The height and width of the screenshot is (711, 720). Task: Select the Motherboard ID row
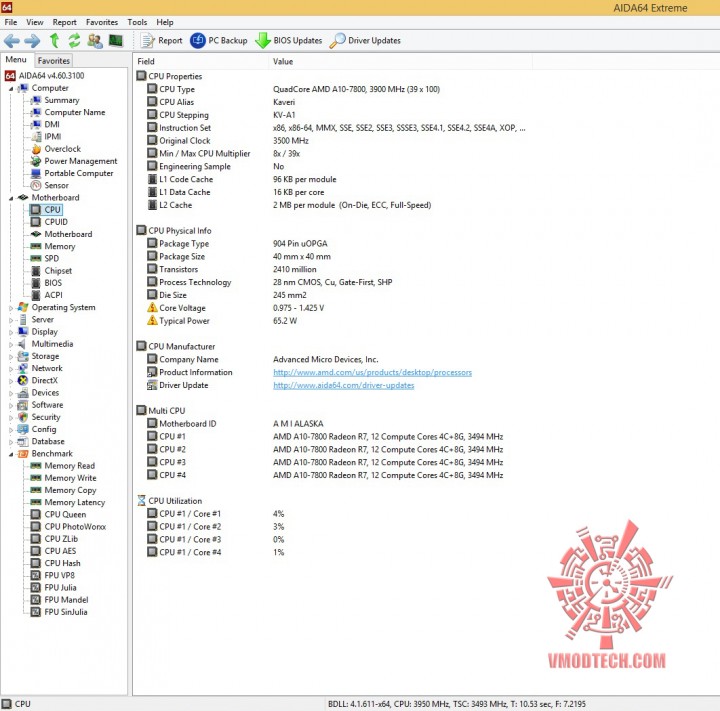pos(236,423)
